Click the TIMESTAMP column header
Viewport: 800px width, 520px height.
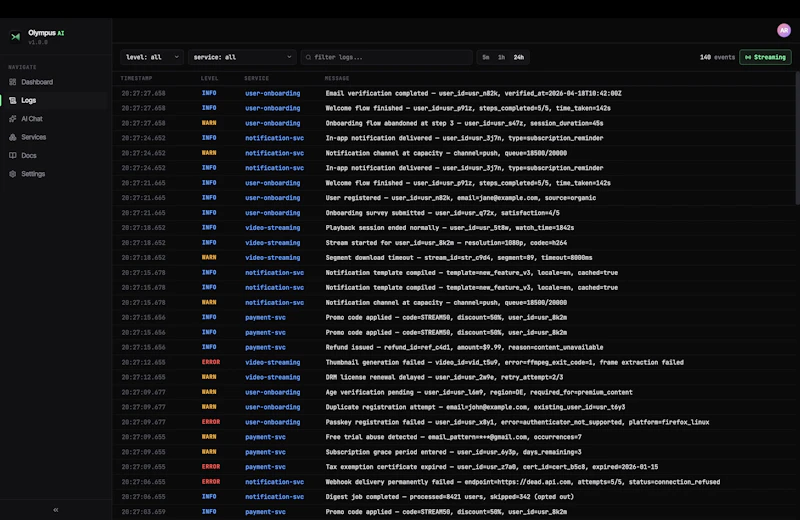[136, 78]
